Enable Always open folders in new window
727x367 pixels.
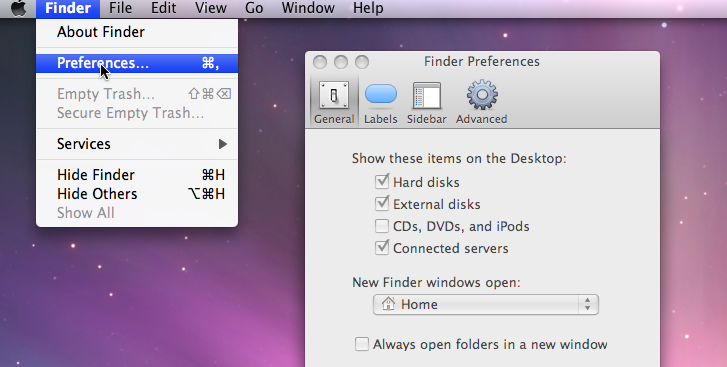pos(362,344)
